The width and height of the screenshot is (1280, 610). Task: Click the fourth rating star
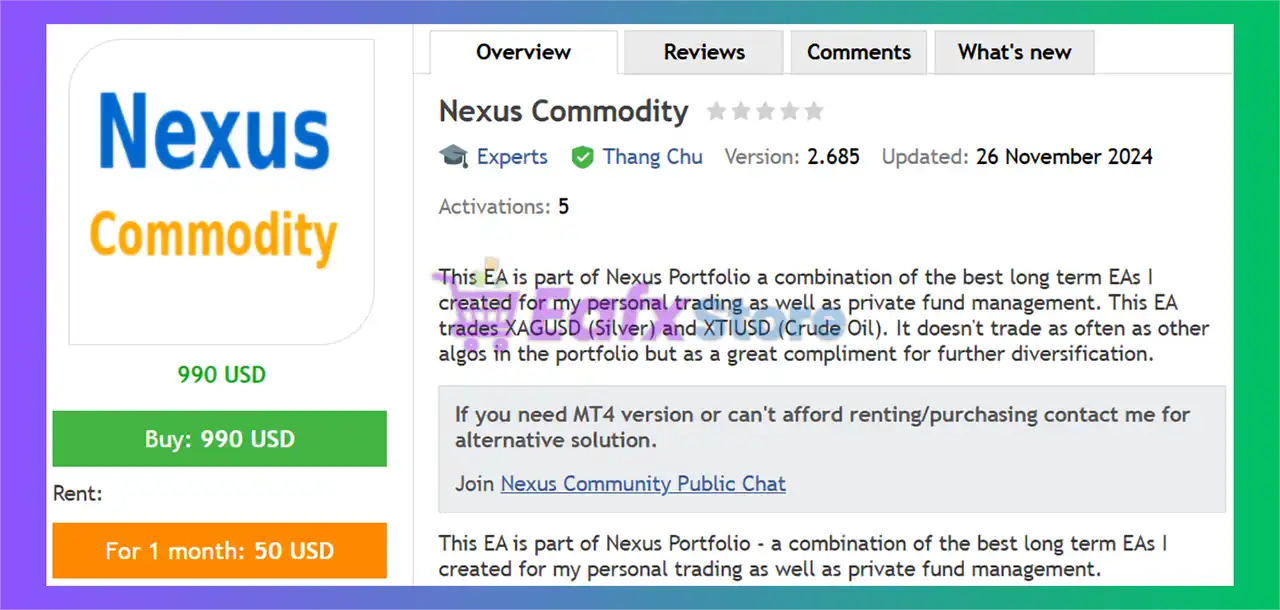click(x=790, y=111)
